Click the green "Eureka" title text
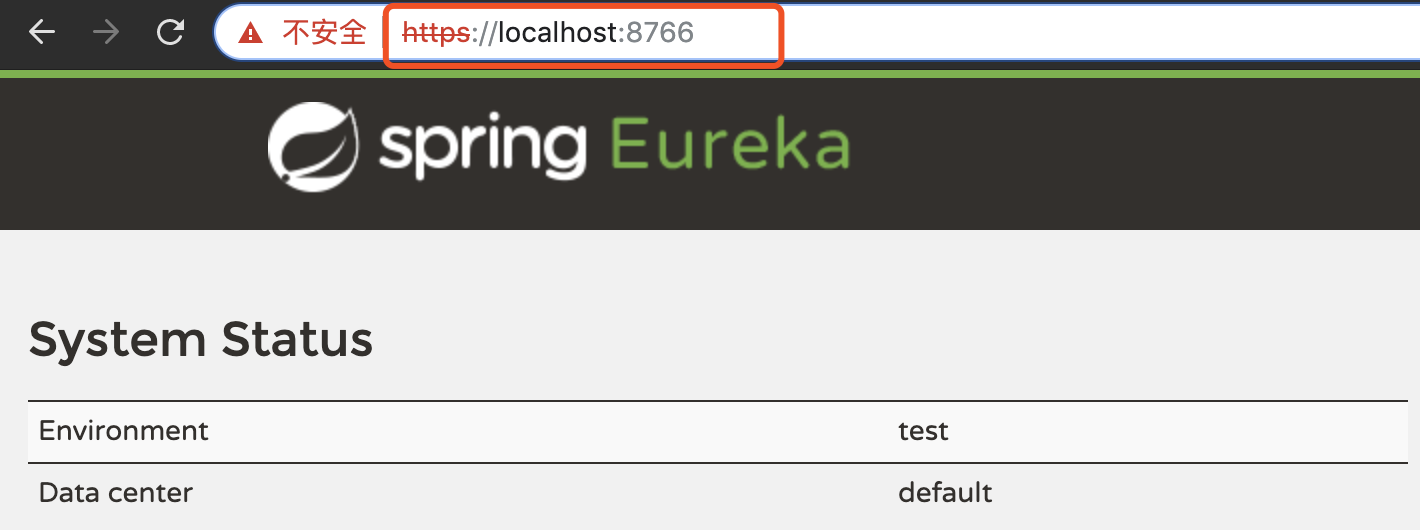 click(x=730, y=143)
